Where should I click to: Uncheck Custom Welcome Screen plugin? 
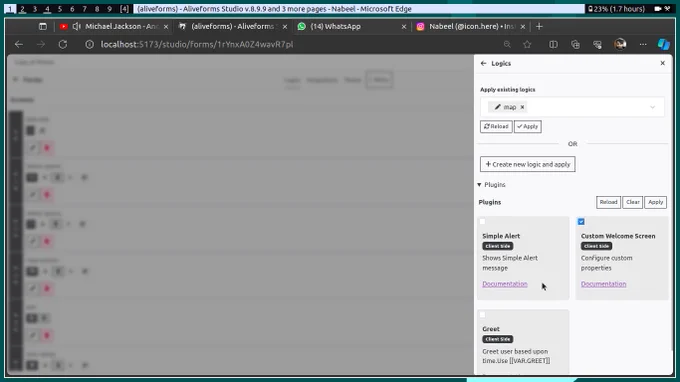click(x=581, y=222)
